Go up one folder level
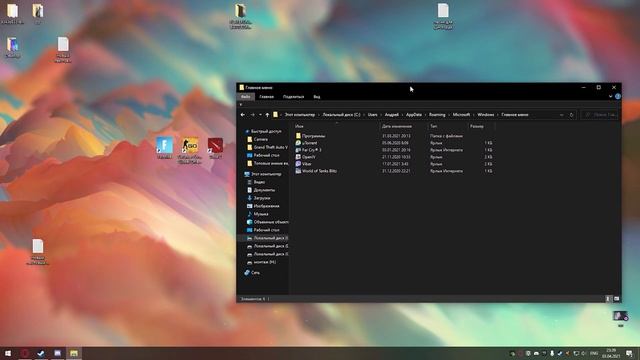The image size is (640, 360). coord(267,115)
